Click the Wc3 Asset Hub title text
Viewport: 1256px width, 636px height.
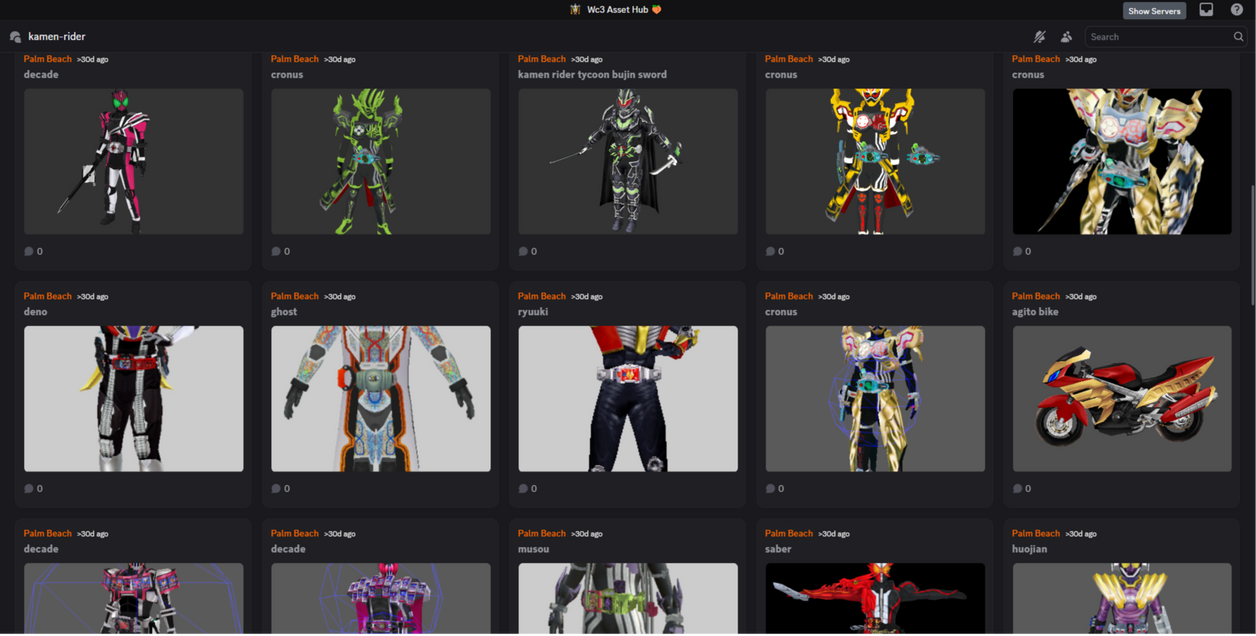point(618,10)
